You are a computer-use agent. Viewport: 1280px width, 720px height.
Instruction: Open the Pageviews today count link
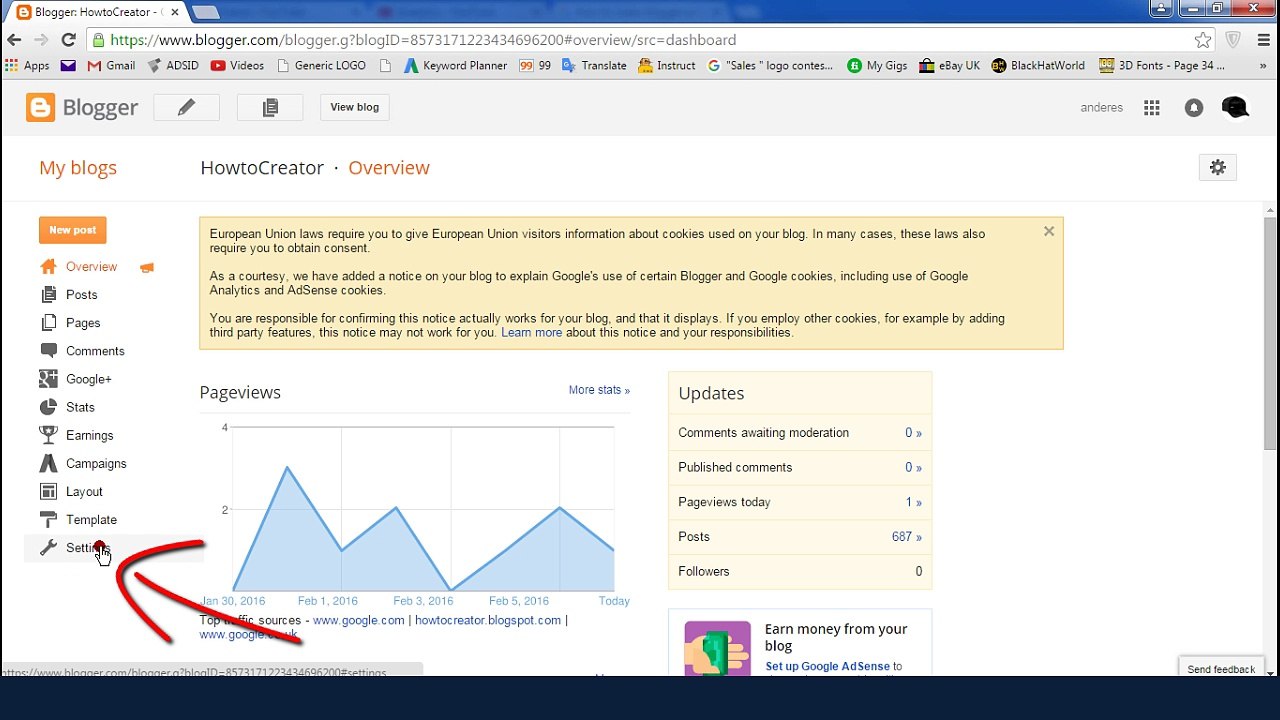pyautogui.click(x=913, y=502)
